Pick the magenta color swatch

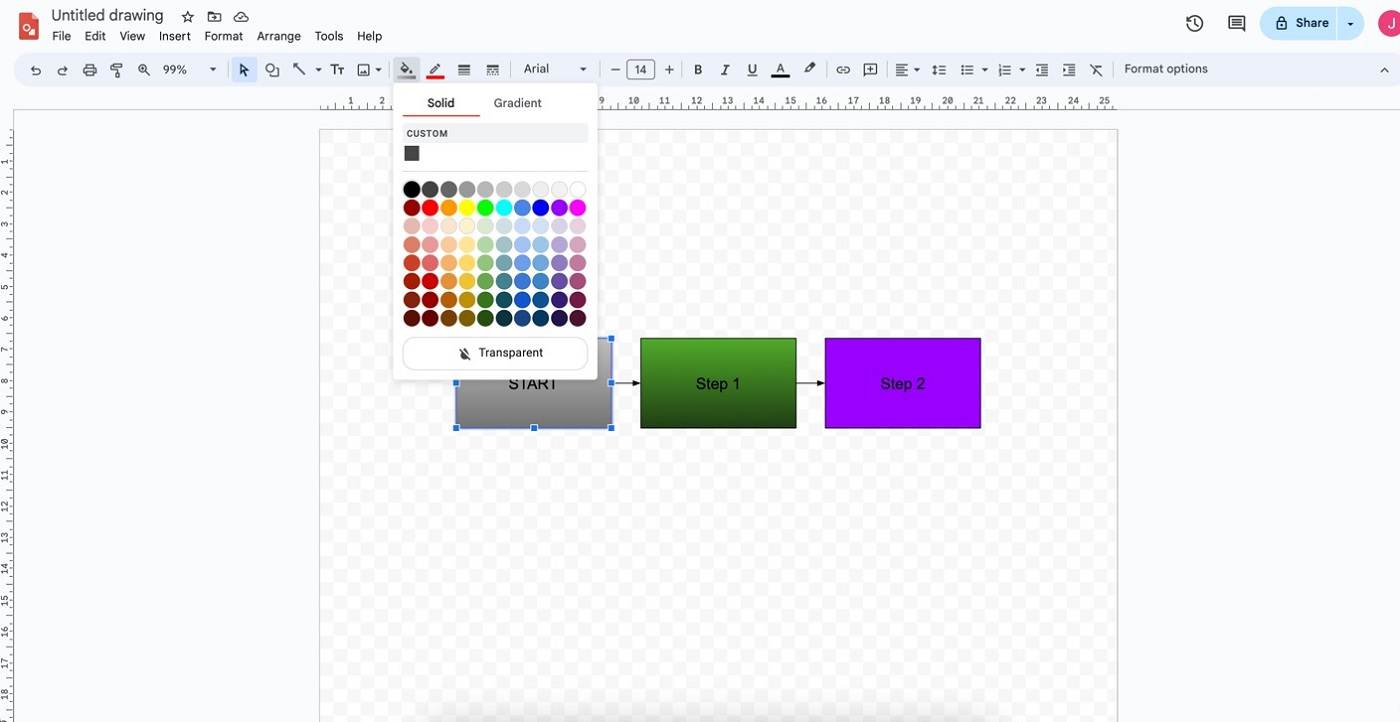(577, 208)
